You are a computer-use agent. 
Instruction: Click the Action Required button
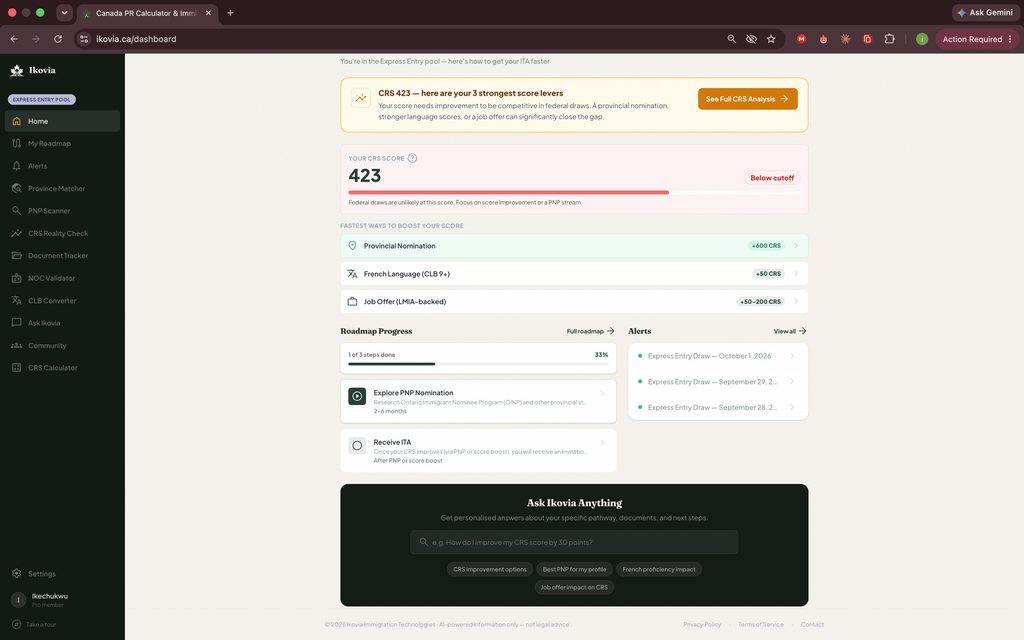coord(977,39)
